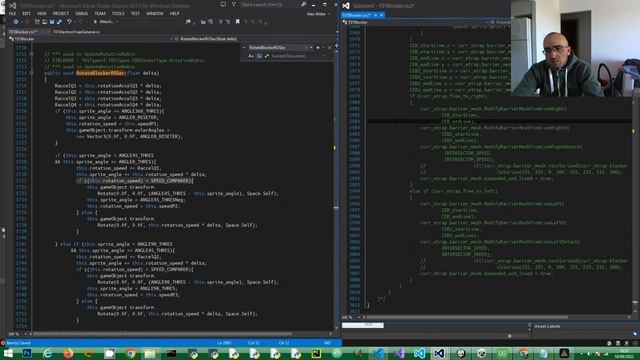
Task: Click the right editor vertical scrollbar
Action: point(635,204)
